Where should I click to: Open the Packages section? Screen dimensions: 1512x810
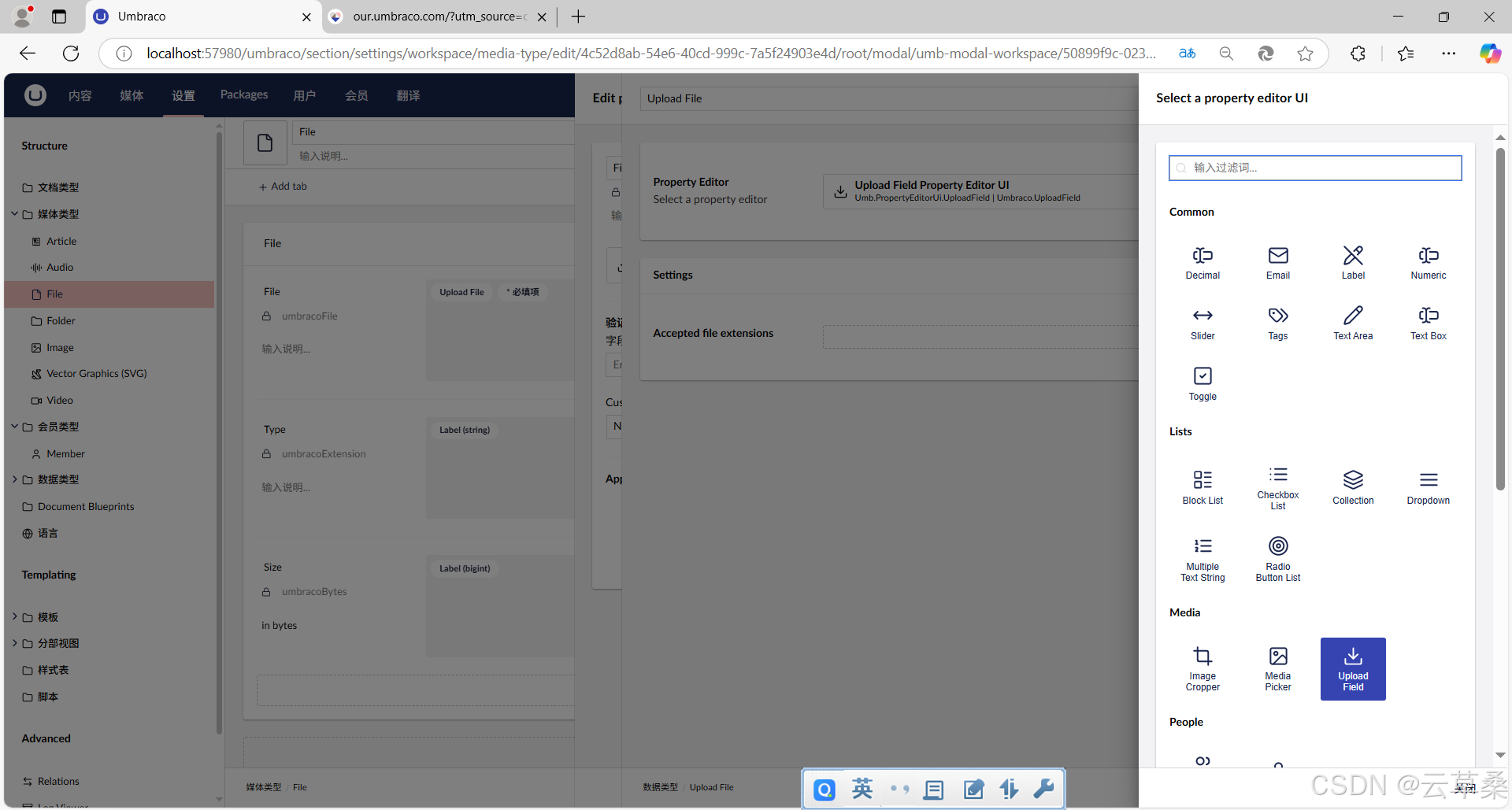(244, 94)
